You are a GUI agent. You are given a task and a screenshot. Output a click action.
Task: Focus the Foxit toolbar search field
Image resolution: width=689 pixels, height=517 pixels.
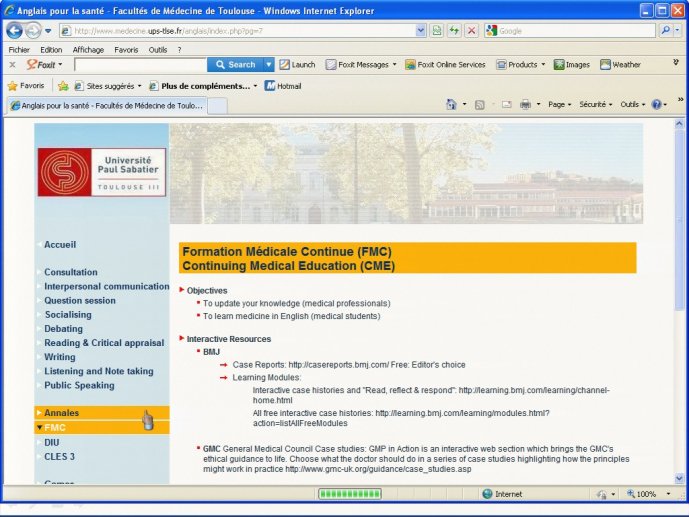pos(140,65)
